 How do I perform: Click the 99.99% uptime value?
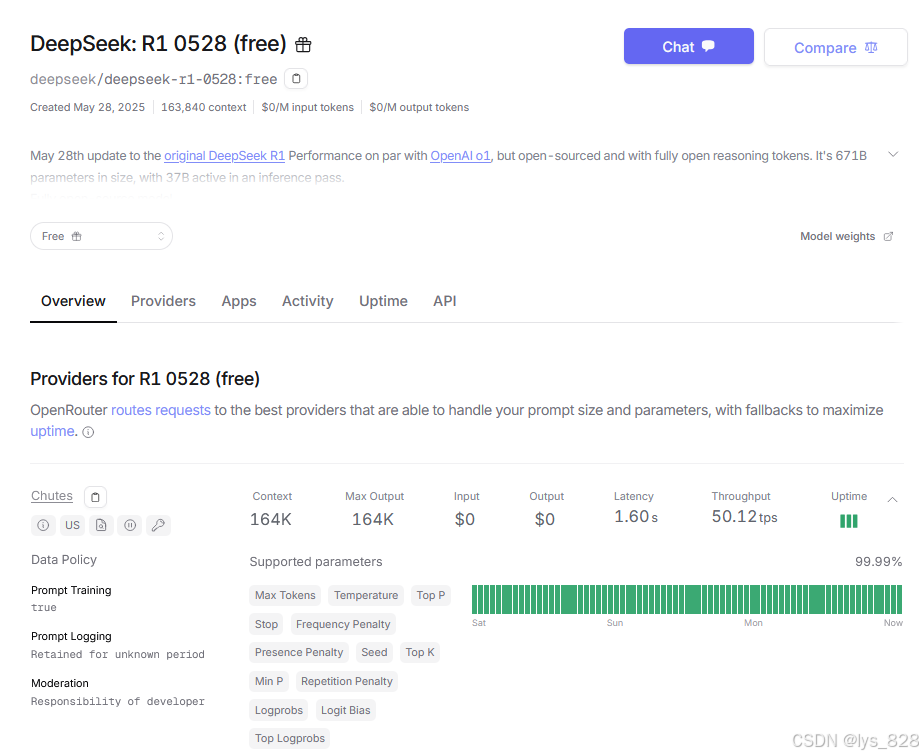pos(878,562)
